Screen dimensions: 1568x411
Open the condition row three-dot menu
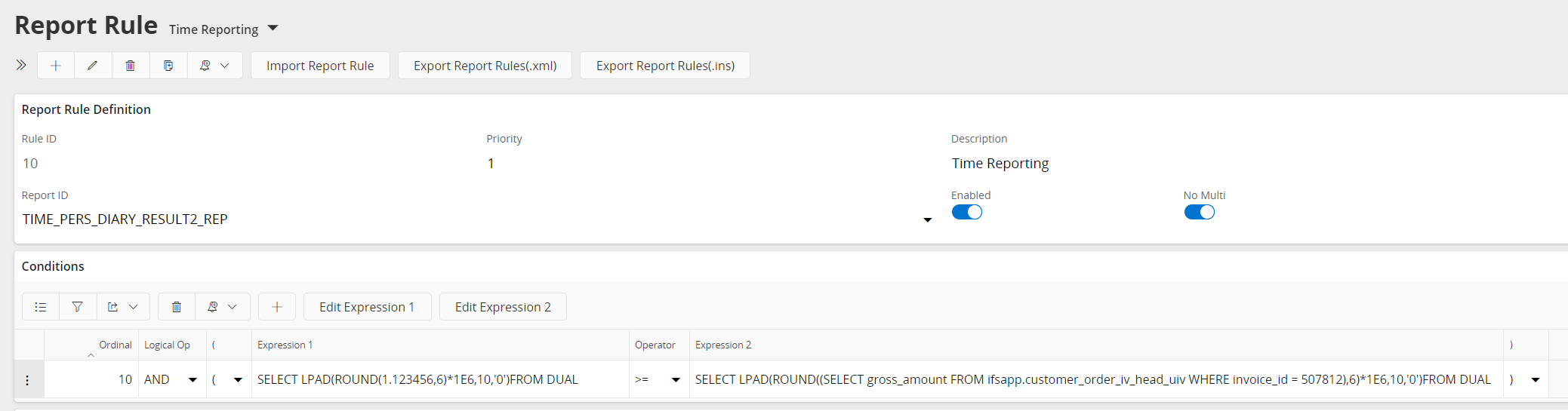pyautogui.click(x=28, y=380)
